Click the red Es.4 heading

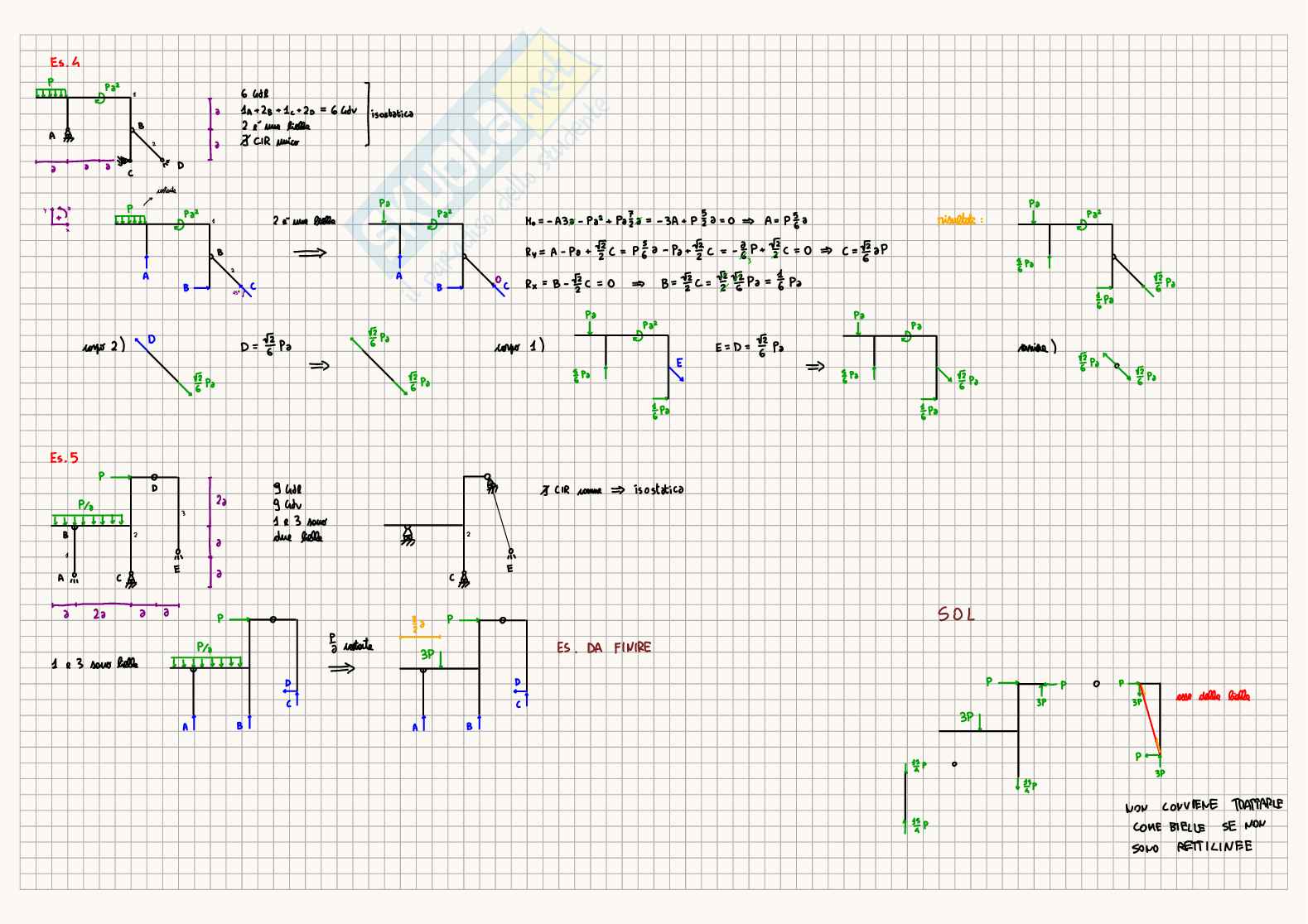point(65,62)
